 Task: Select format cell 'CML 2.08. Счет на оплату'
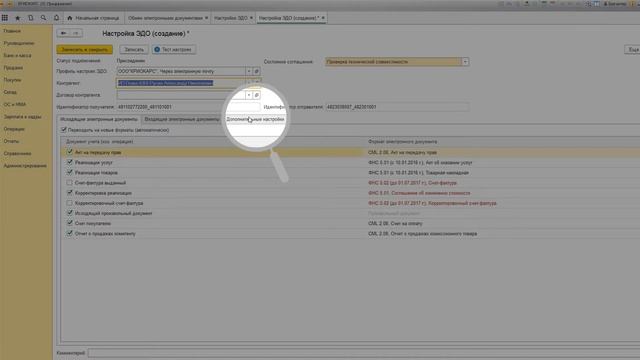(x=395, y=224)
